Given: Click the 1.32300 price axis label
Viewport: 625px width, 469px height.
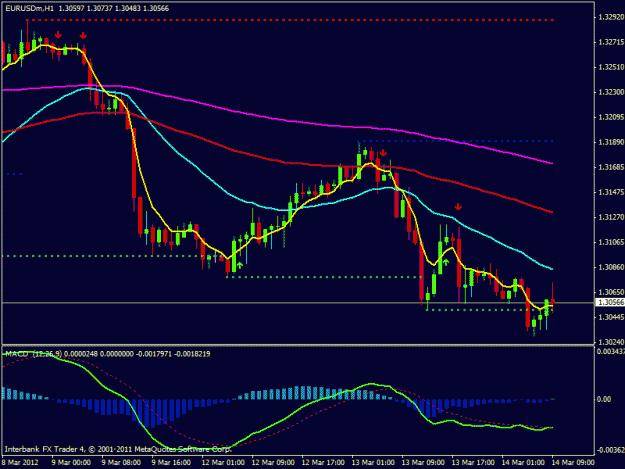Looking at the screenshot, I should [x=611, y=92].
